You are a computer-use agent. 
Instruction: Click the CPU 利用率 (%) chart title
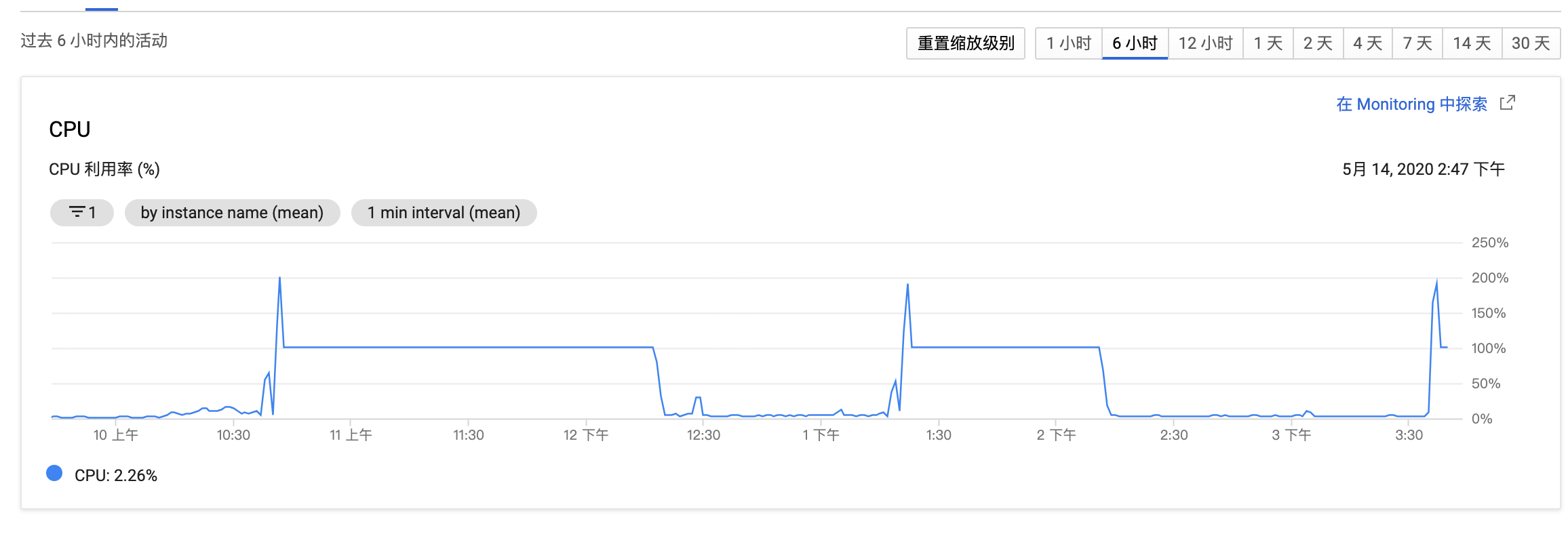104,169
